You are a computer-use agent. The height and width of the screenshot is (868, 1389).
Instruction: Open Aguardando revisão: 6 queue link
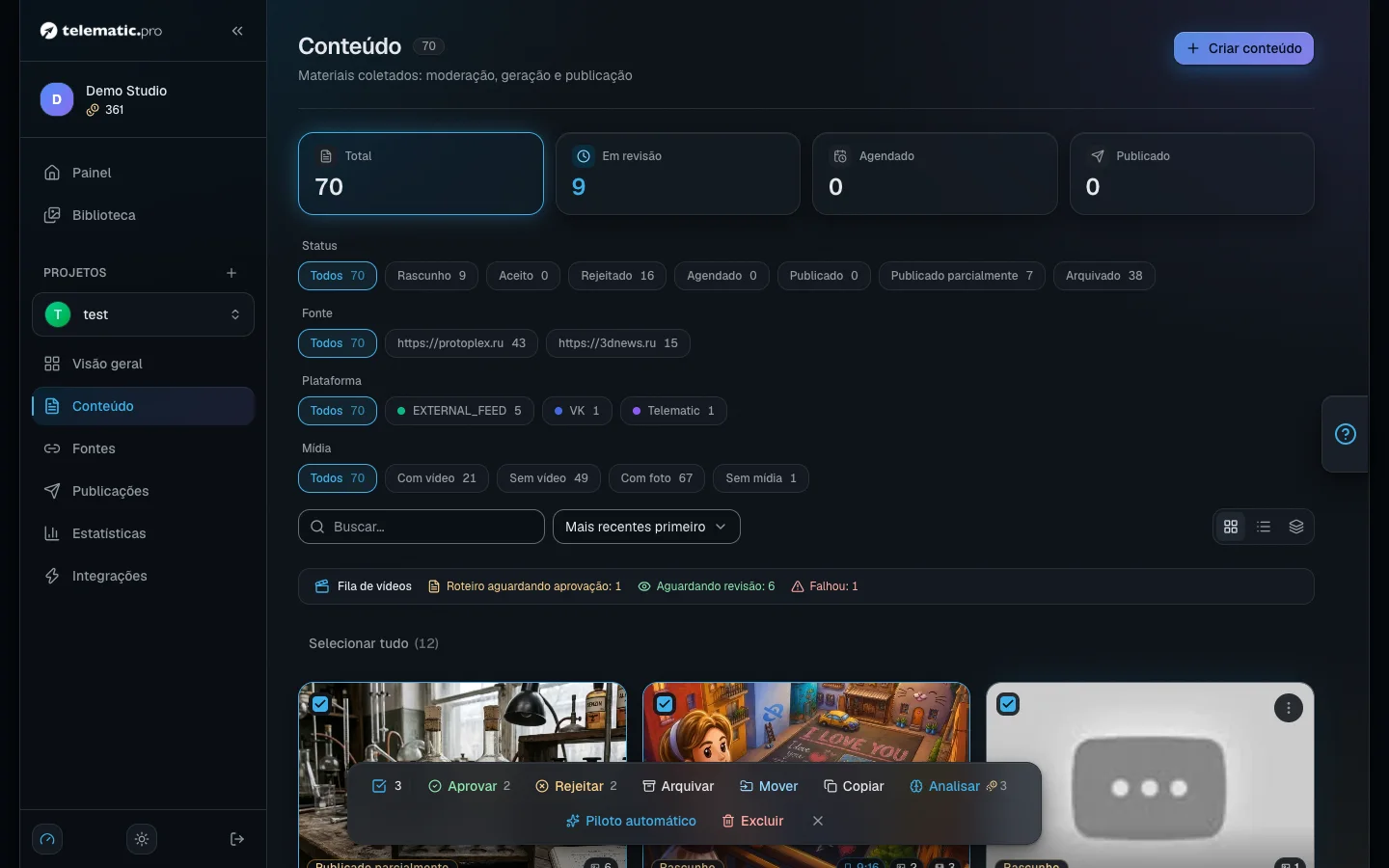706,586
